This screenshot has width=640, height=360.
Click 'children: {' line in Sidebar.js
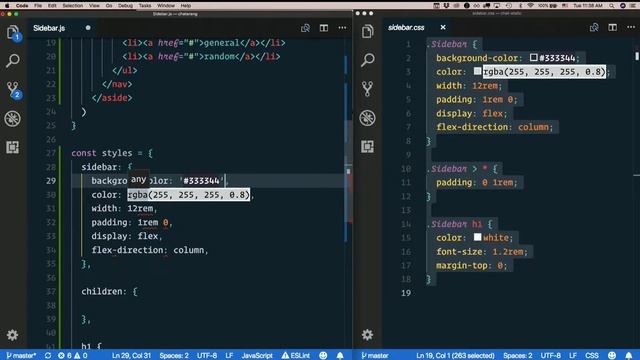click(x=109, y=291)
